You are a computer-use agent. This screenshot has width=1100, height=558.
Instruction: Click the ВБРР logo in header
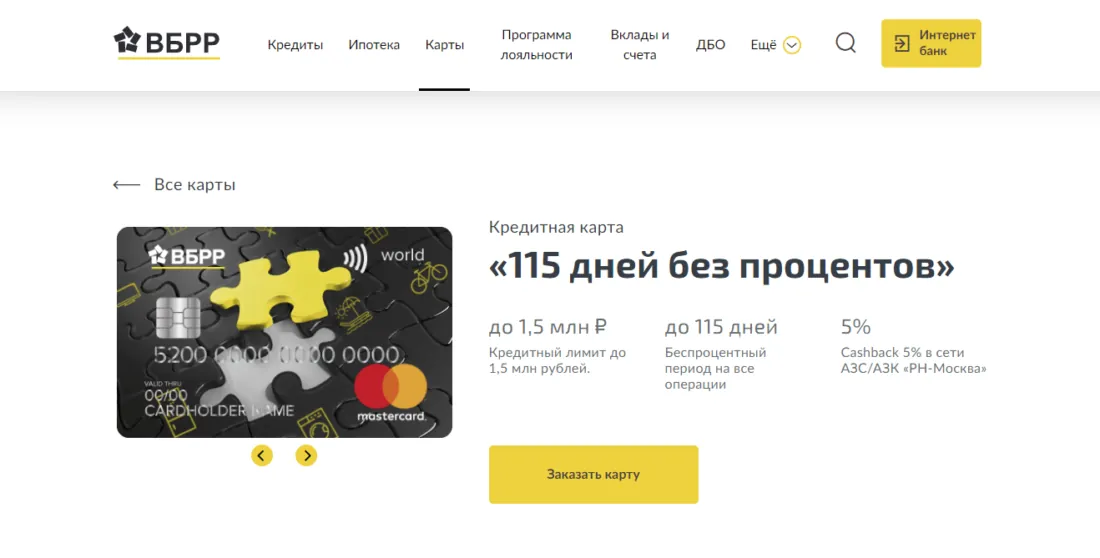167,42
